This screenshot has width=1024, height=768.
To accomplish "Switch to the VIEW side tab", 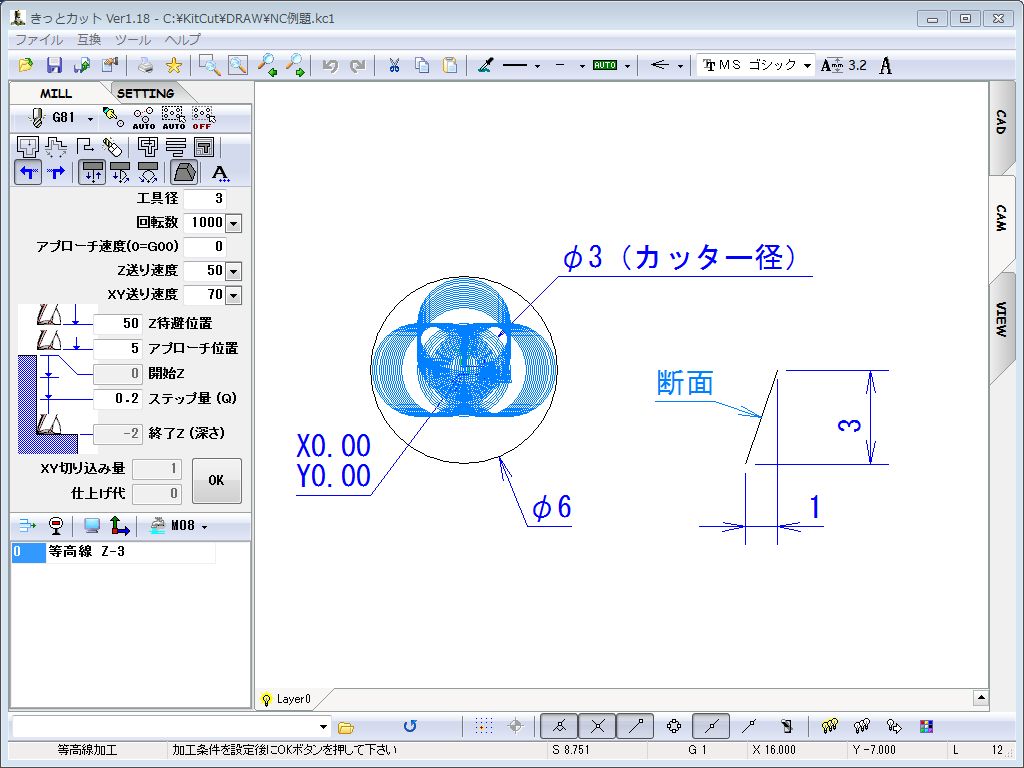I will point(1001,319).
